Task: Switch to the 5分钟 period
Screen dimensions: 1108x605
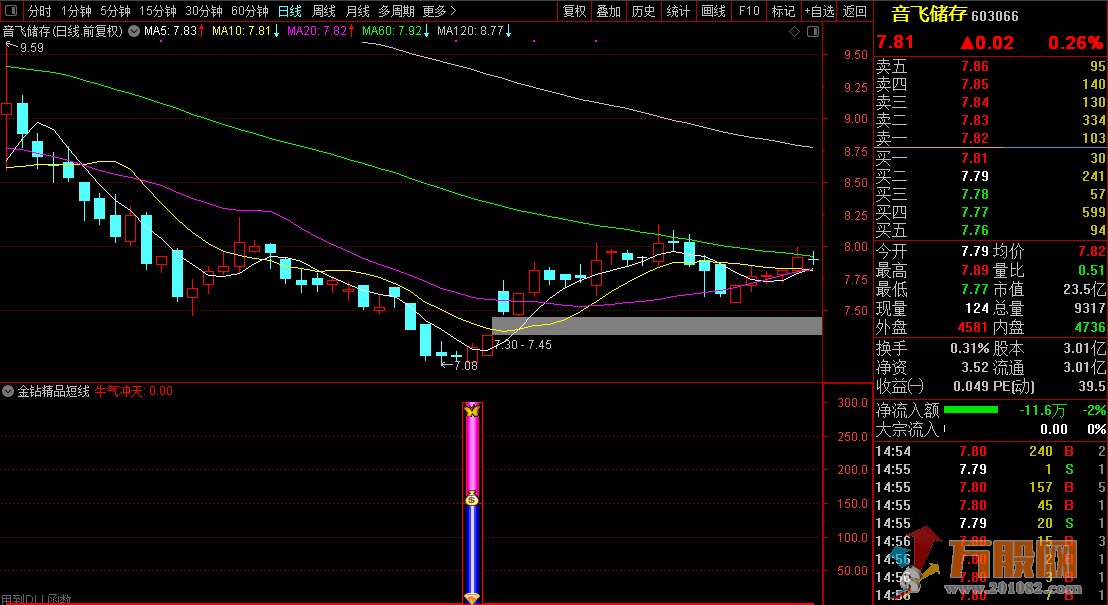Action: (114, 11)
